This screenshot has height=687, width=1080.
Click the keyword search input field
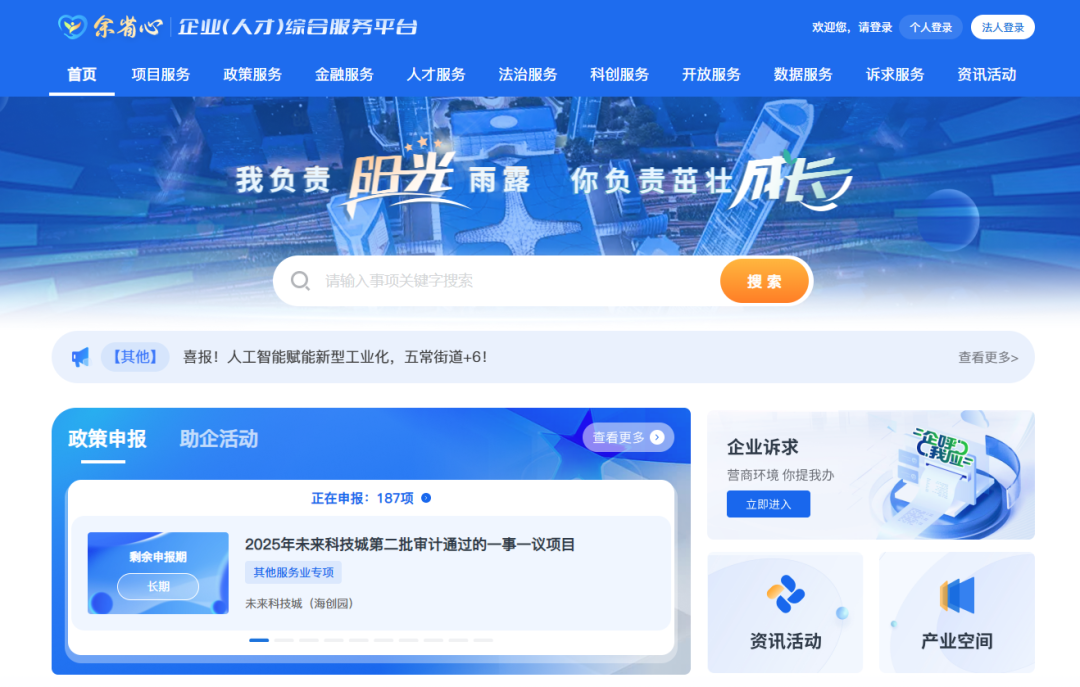pyautogui.click(x=517, y=281)
